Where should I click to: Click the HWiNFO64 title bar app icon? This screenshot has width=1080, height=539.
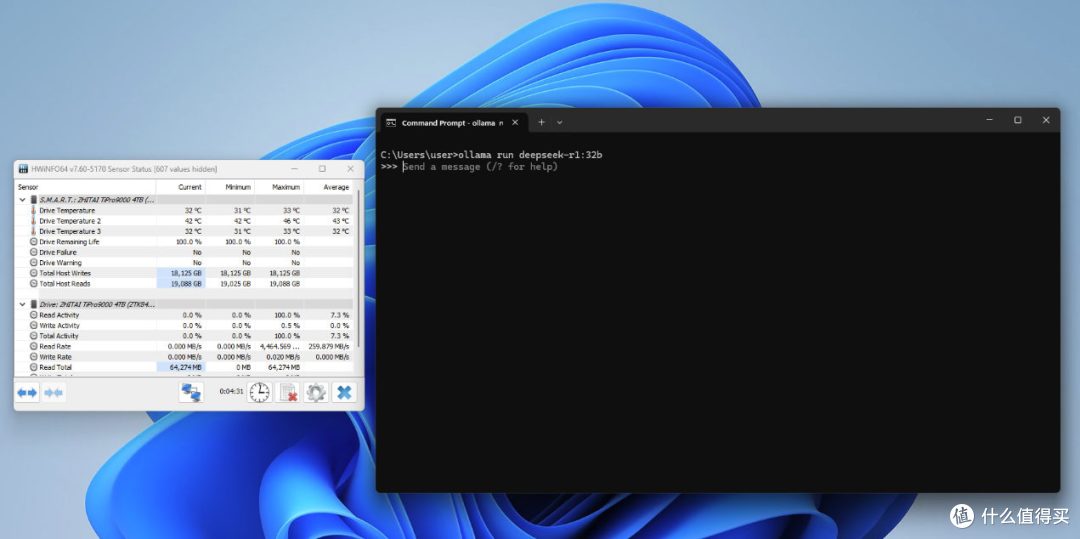(23, 169)
